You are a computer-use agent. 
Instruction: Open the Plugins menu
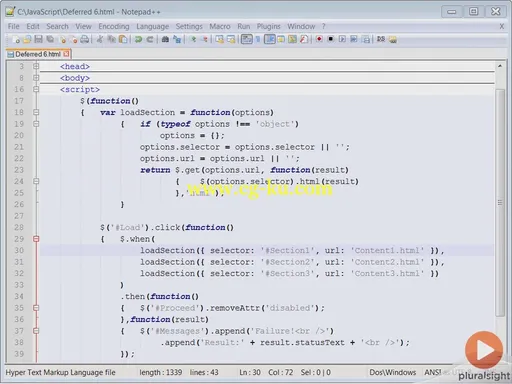point(268,26)
